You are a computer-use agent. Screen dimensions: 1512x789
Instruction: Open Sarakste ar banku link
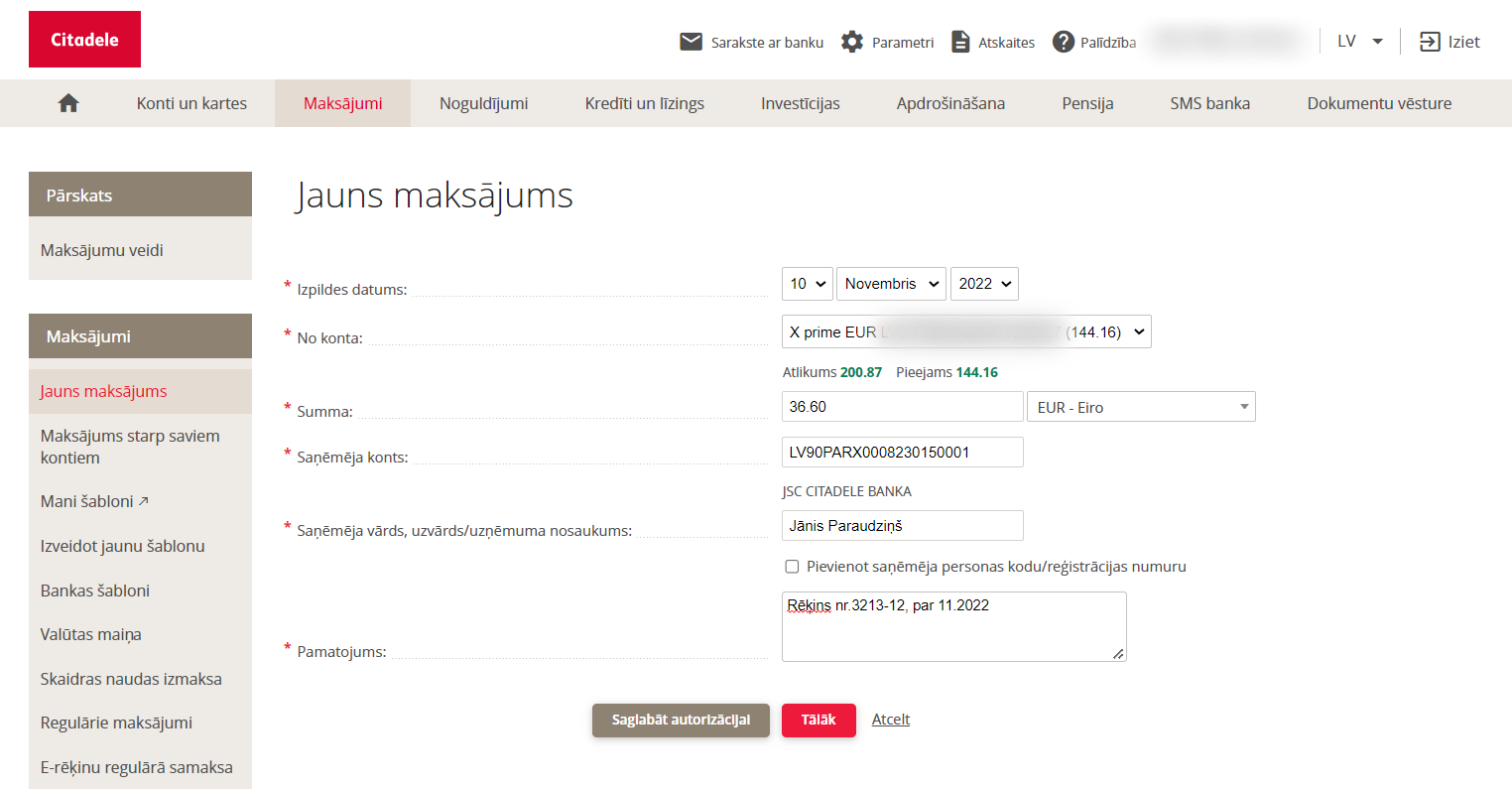(767, 43)
